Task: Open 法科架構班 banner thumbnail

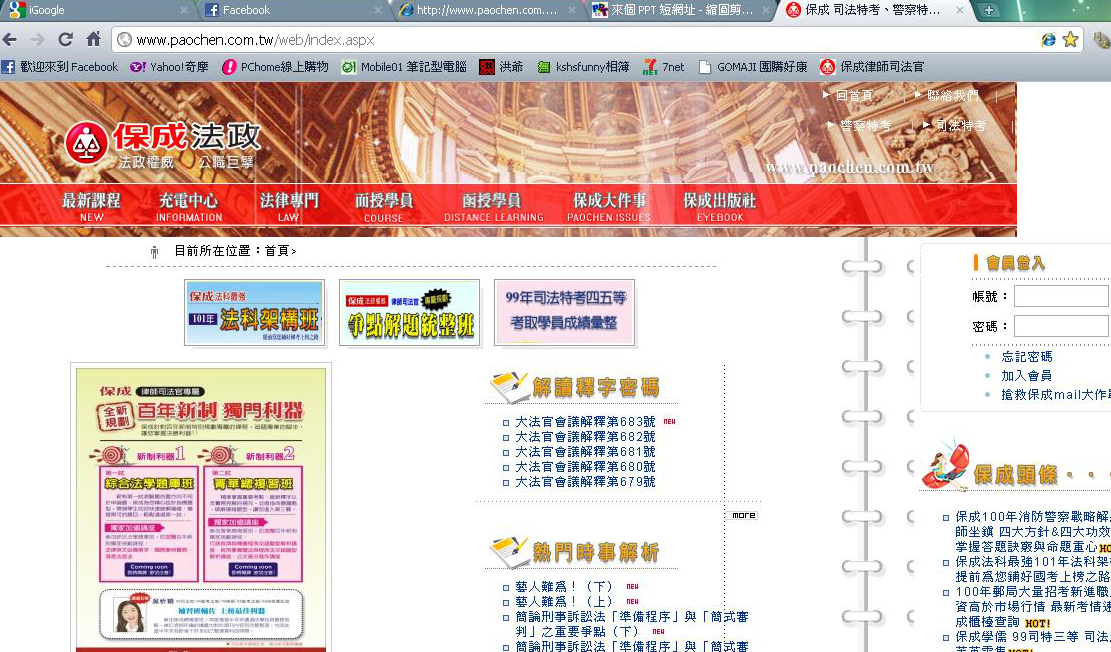Action: [x=254, y=313]
